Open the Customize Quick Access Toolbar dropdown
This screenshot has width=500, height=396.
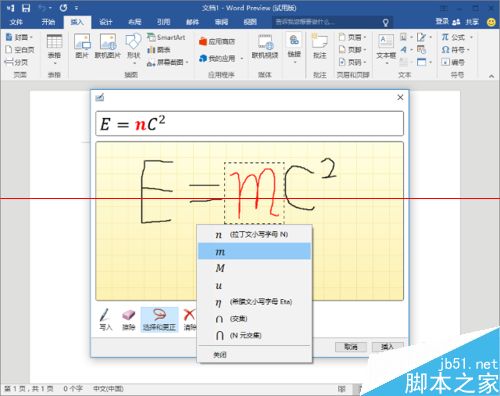76,8
